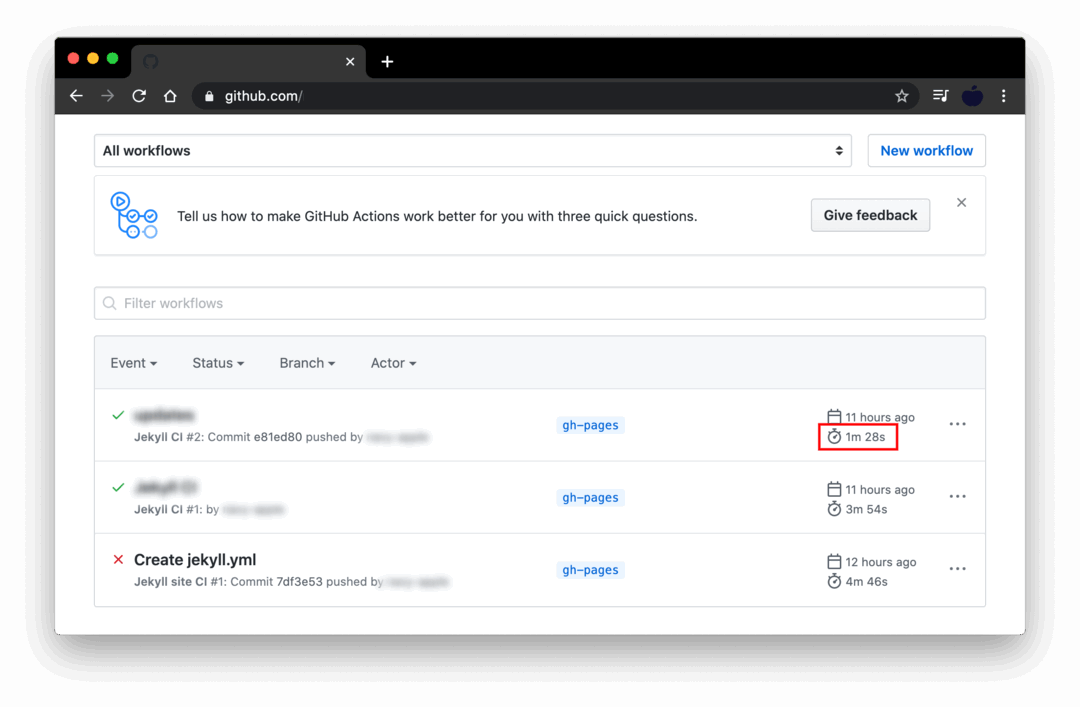
Task: Open the All workflows selector
Action: 472,150
